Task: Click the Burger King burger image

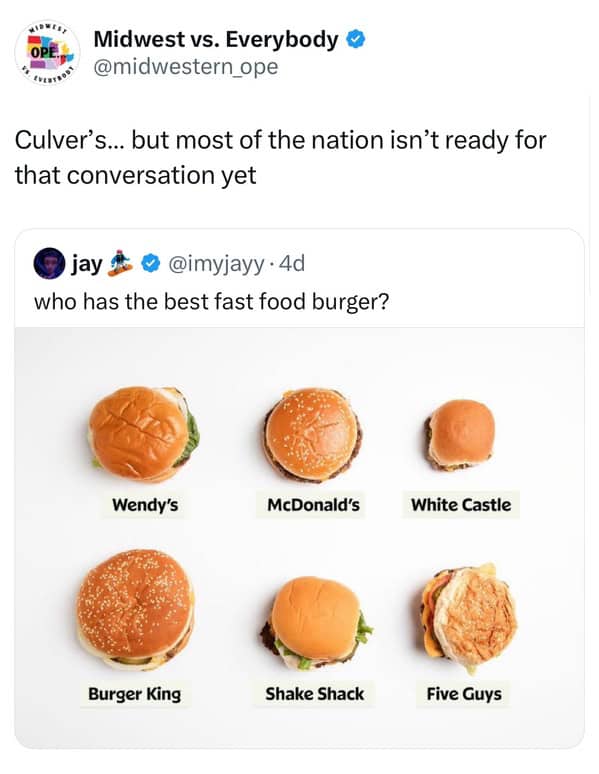Action: [x=135, y=609]
